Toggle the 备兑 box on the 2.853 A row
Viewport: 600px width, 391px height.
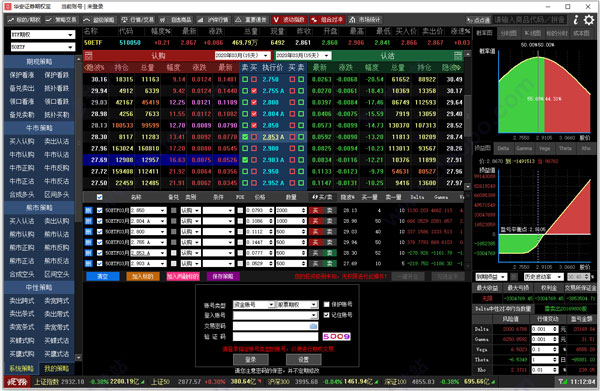coord(174,253)
